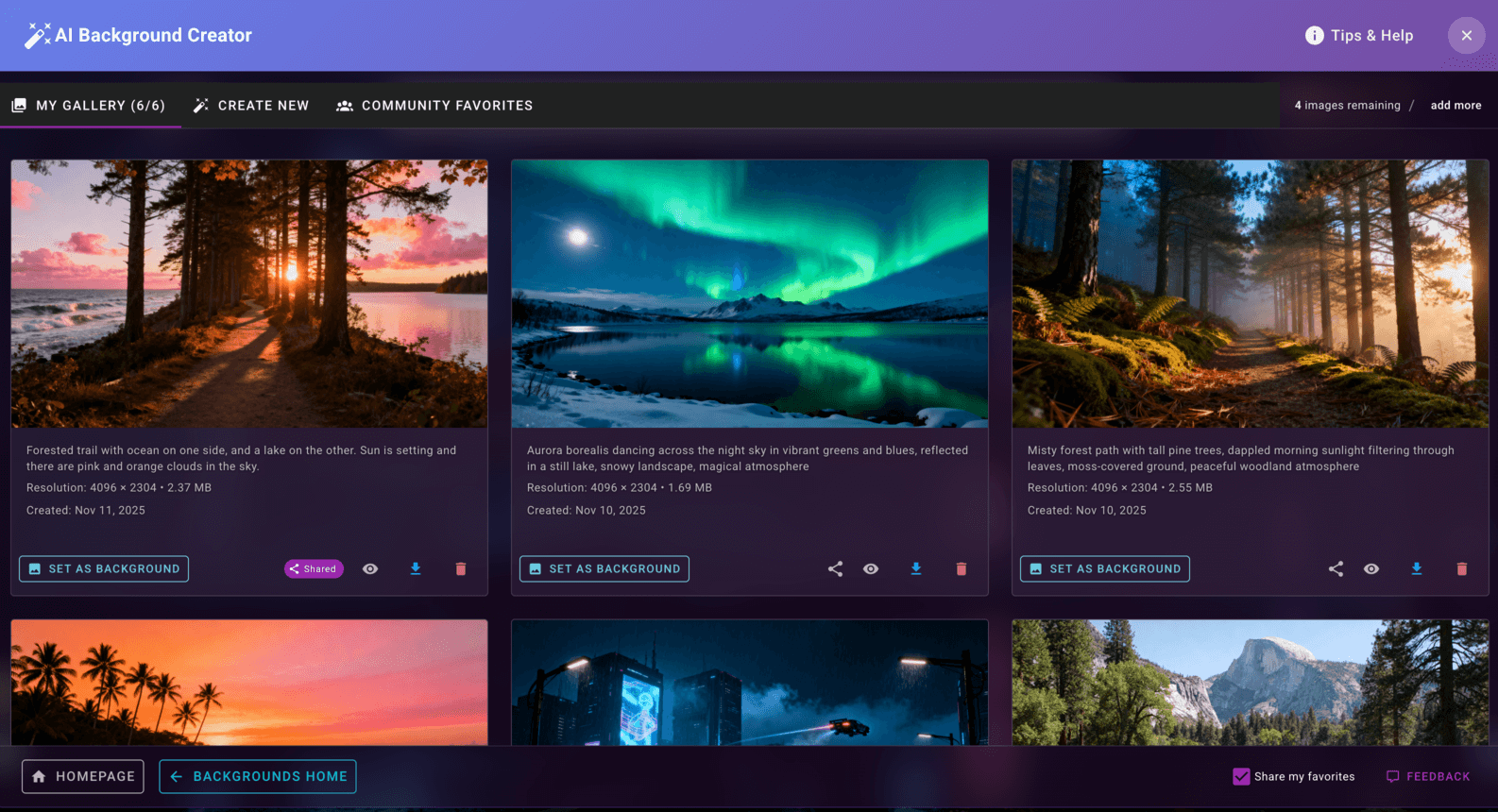1498x812 pixels.
Task: Go to Homepage
Action: (x=83, y=776)
